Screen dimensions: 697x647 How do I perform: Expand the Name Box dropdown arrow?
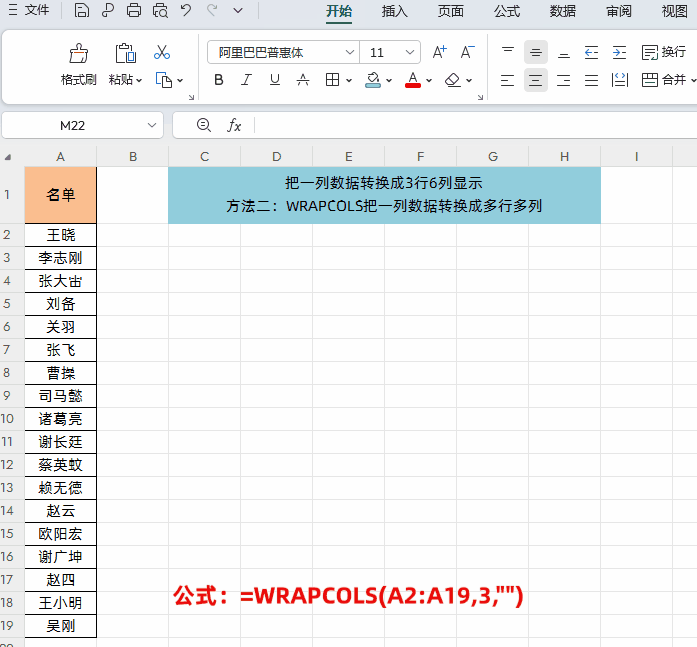(152, 125)
